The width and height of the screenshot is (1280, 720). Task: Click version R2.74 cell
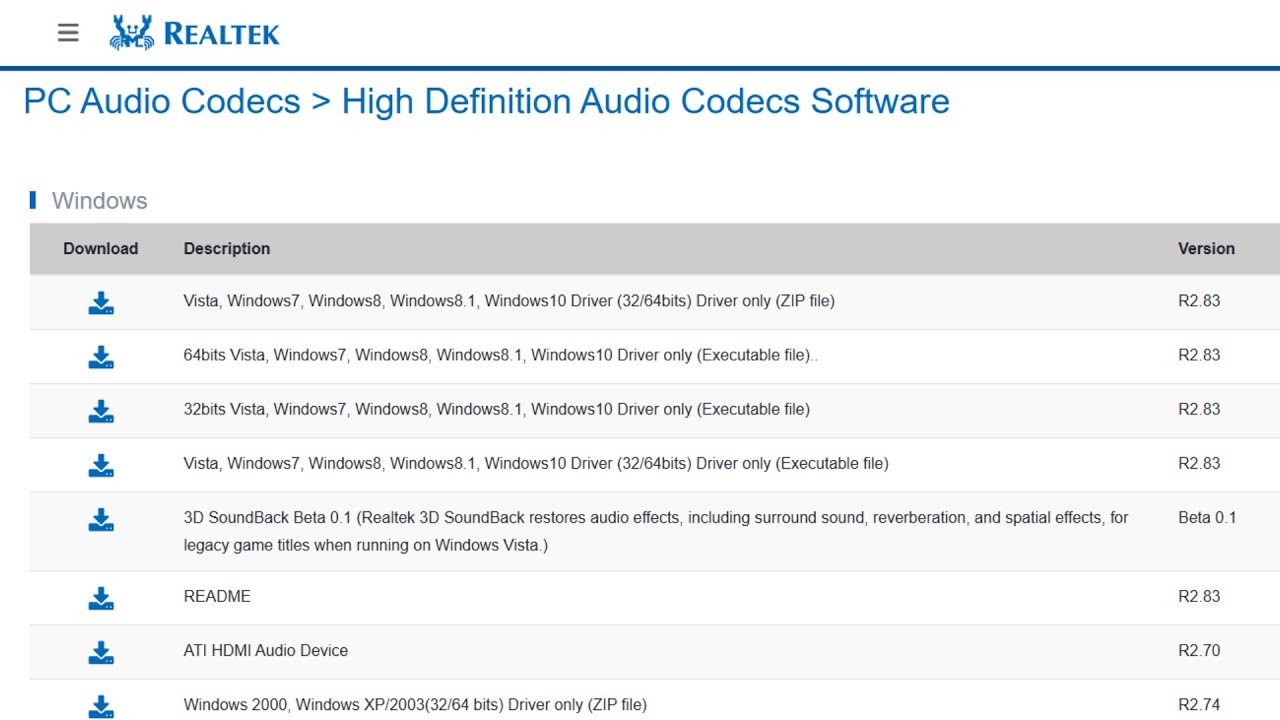coord(1199,704)
